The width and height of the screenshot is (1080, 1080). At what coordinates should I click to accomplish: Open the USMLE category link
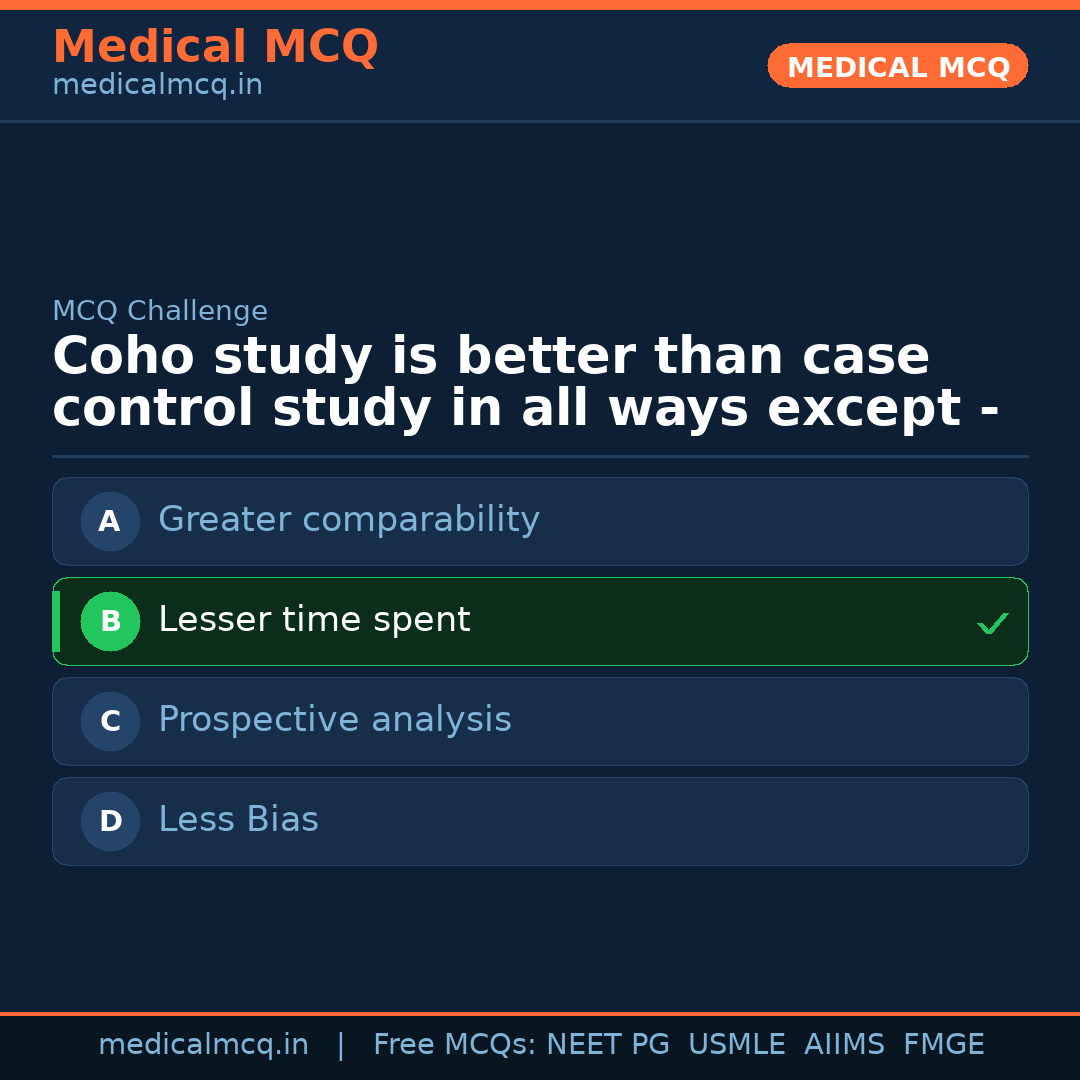(x=737, y=1044)
